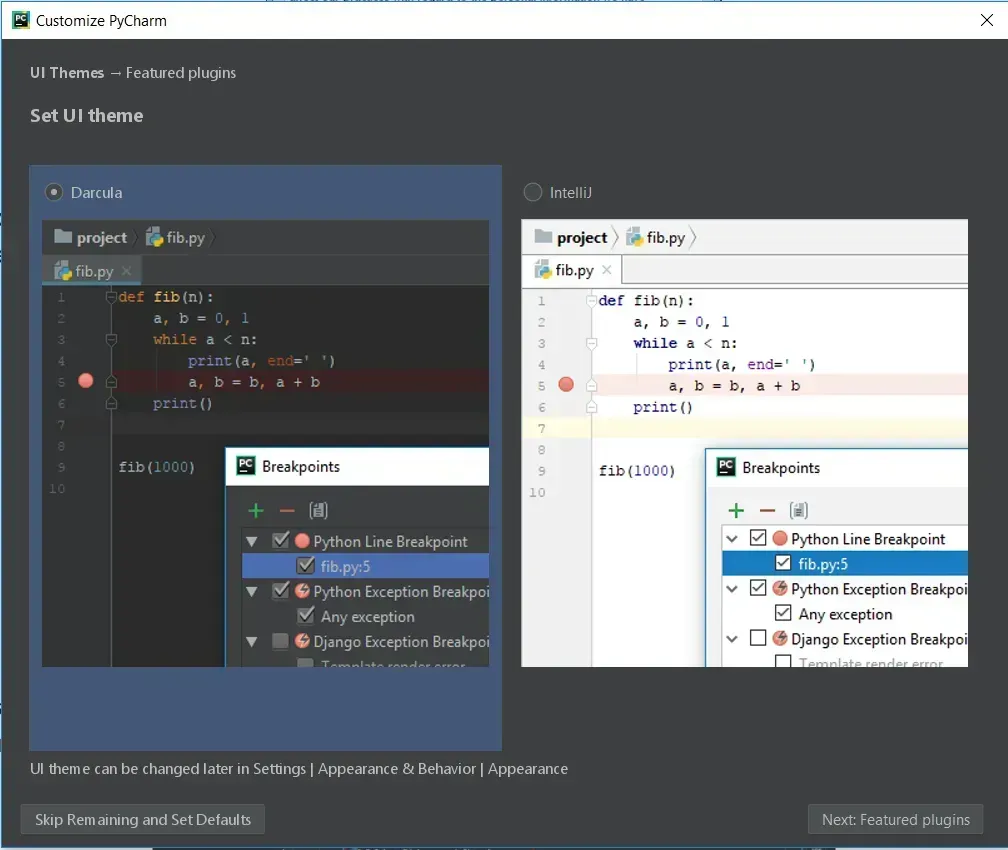This screenshot has height=850, width=1008.
Task: Click the Featured plugins breadcrumb step
Action: tap(181, 73)
